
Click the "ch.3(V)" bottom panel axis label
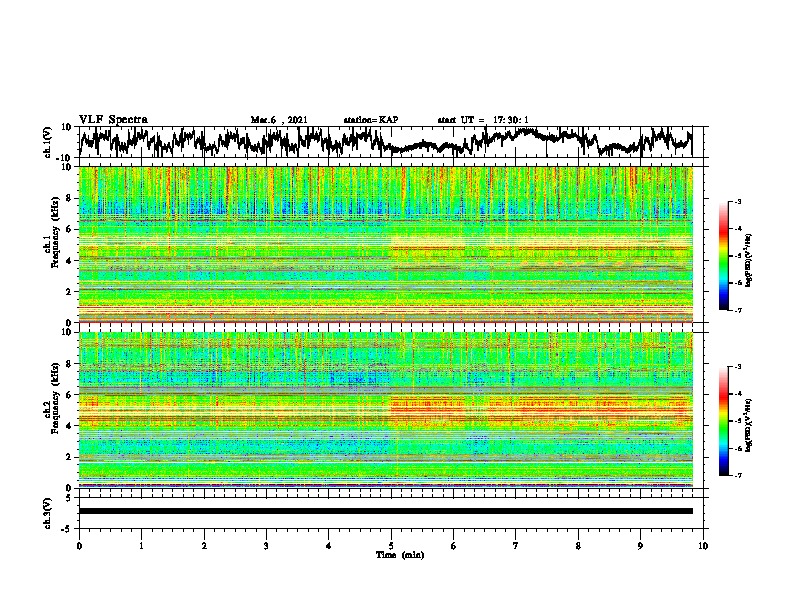pyautogui.click(x=48, y=513)
